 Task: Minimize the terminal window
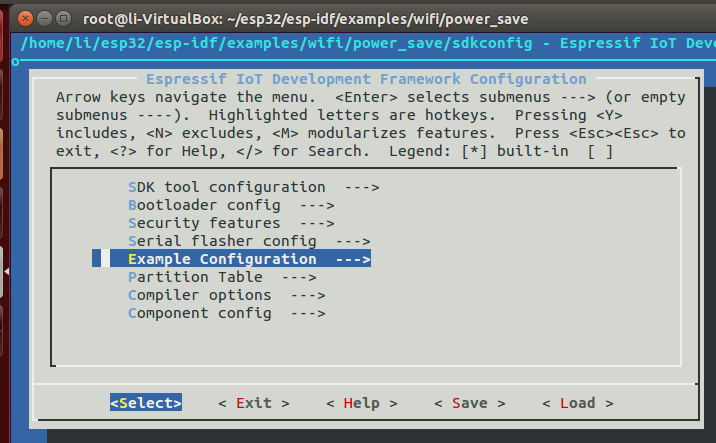click(x=45, y=19)
